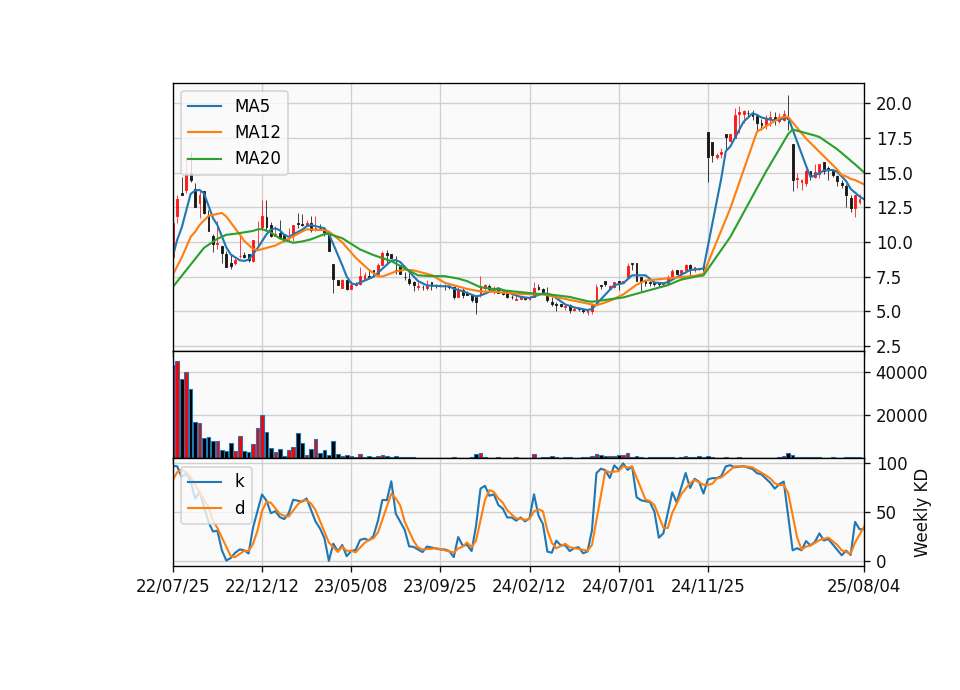Screen dimensions: 960x690
Task: Click the k legend label
Action: [239, 481]
